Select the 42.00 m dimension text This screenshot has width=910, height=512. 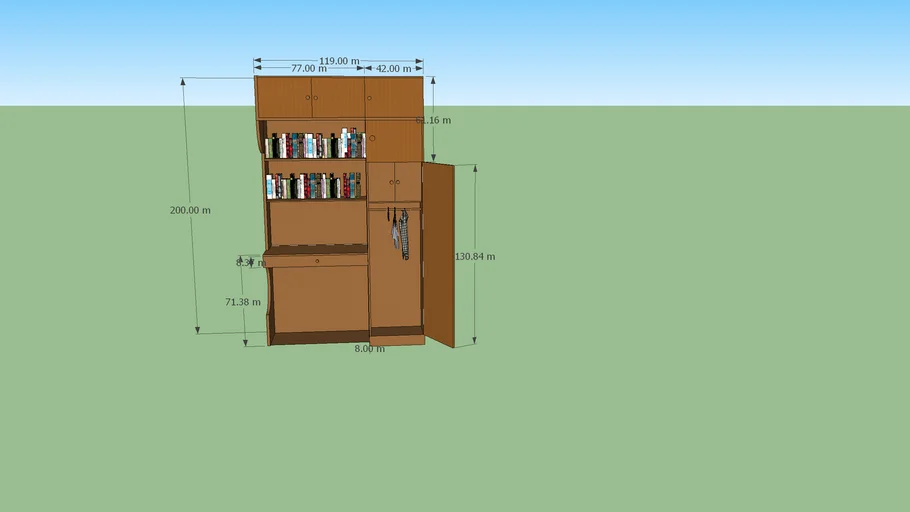coord(393,69)
